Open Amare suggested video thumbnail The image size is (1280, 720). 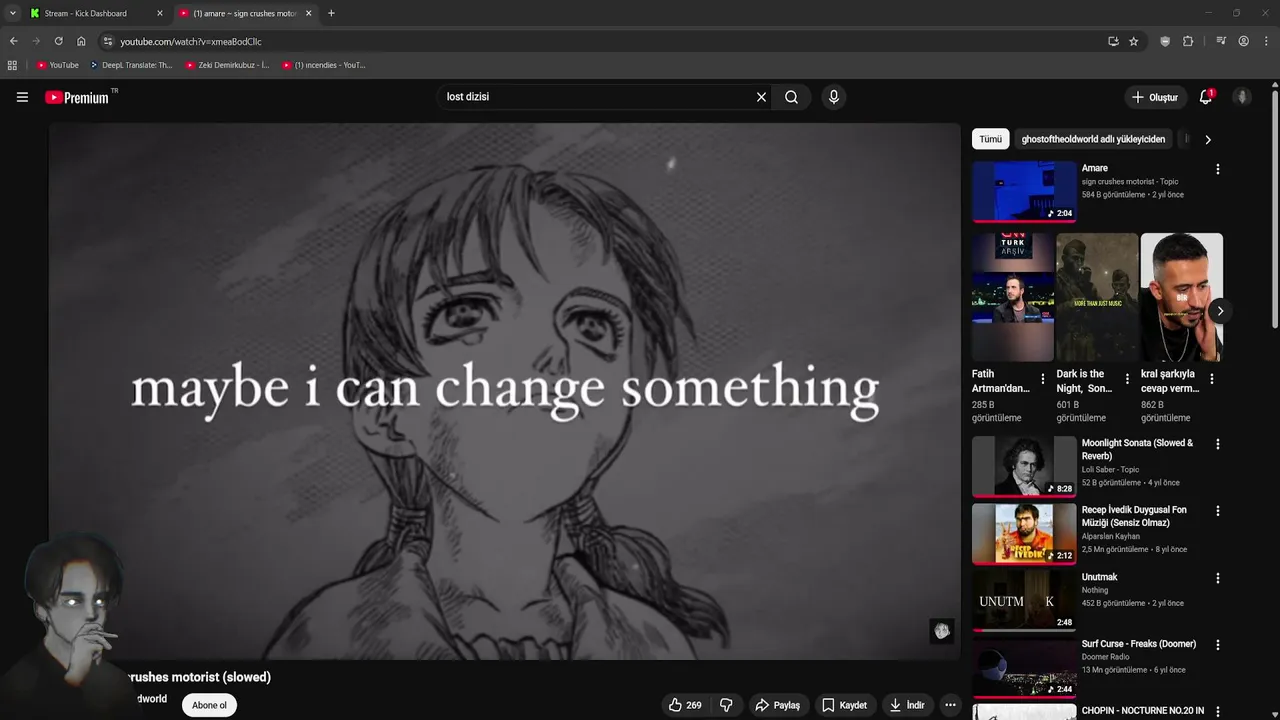(1024, 192)
